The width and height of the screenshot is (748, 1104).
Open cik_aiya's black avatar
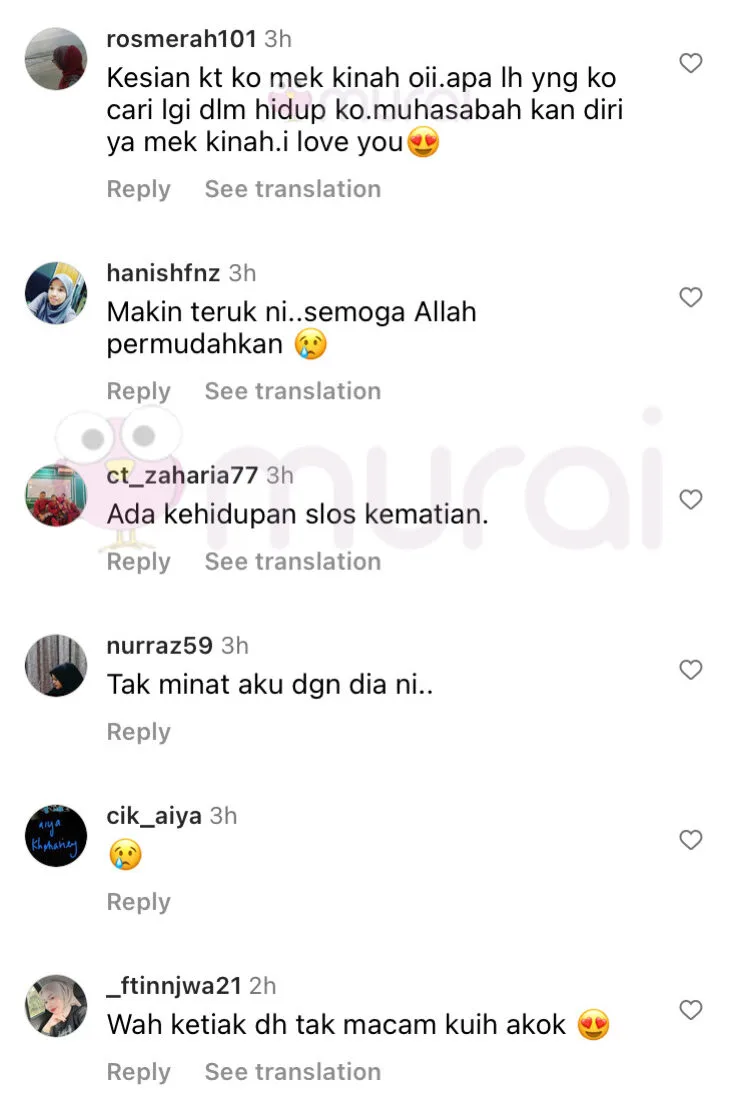[x=56, y=836]
